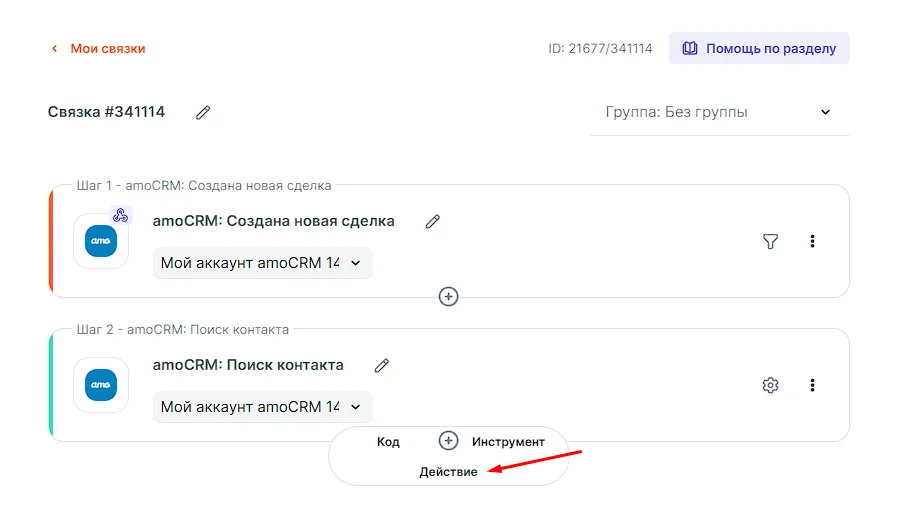The width and height of the screenshot is (912, 511).
Task: Open settings gear for step 2
Action: (x=770, y=385)
